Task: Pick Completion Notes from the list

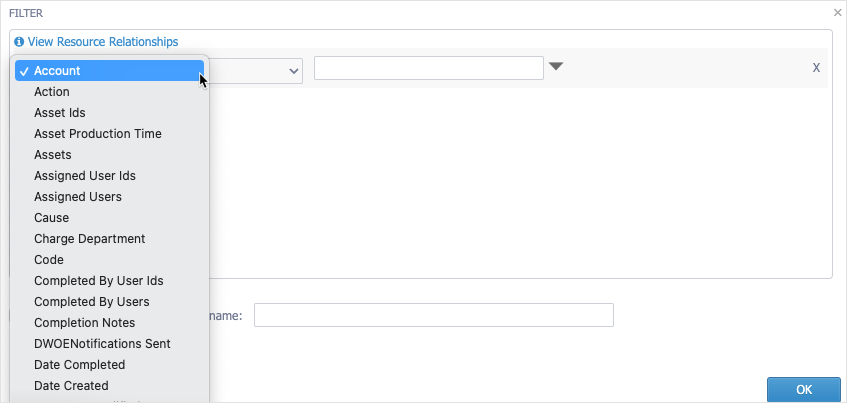Action: point(110,323)
